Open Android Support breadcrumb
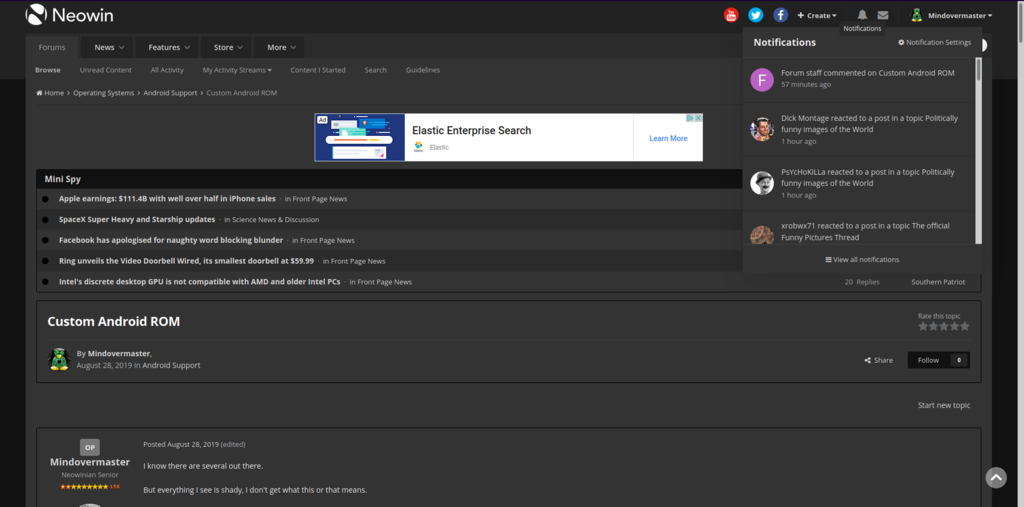 170,93
